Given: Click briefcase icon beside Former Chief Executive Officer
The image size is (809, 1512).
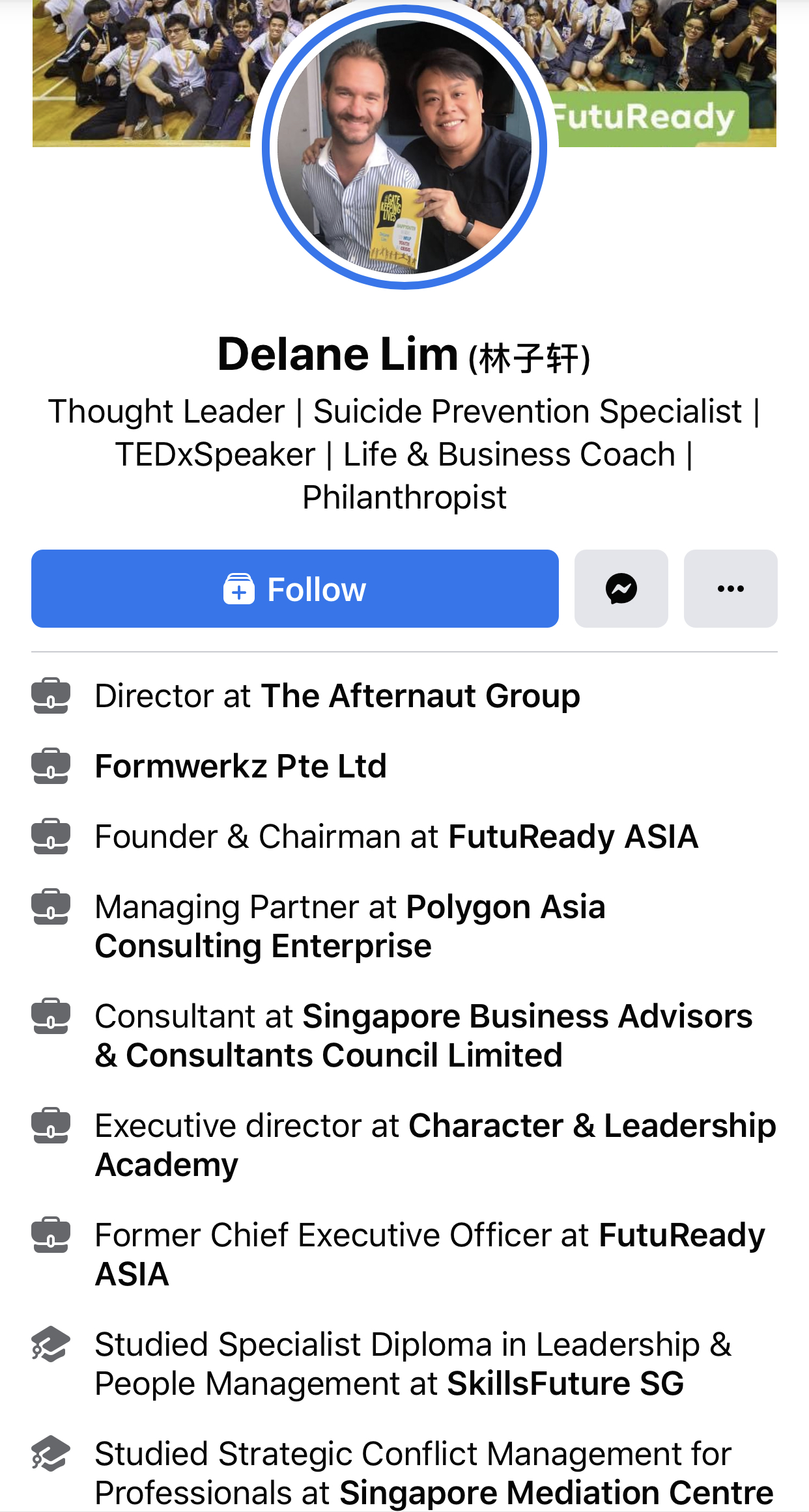Looking at the screenshot, I should pos(50,1235).
